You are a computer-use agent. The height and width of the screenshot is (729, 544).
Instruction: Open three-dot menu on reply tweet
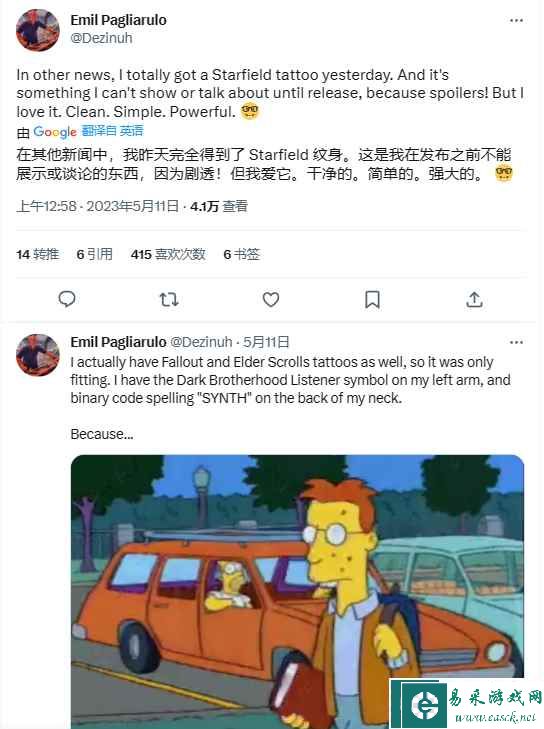point(517,343)
